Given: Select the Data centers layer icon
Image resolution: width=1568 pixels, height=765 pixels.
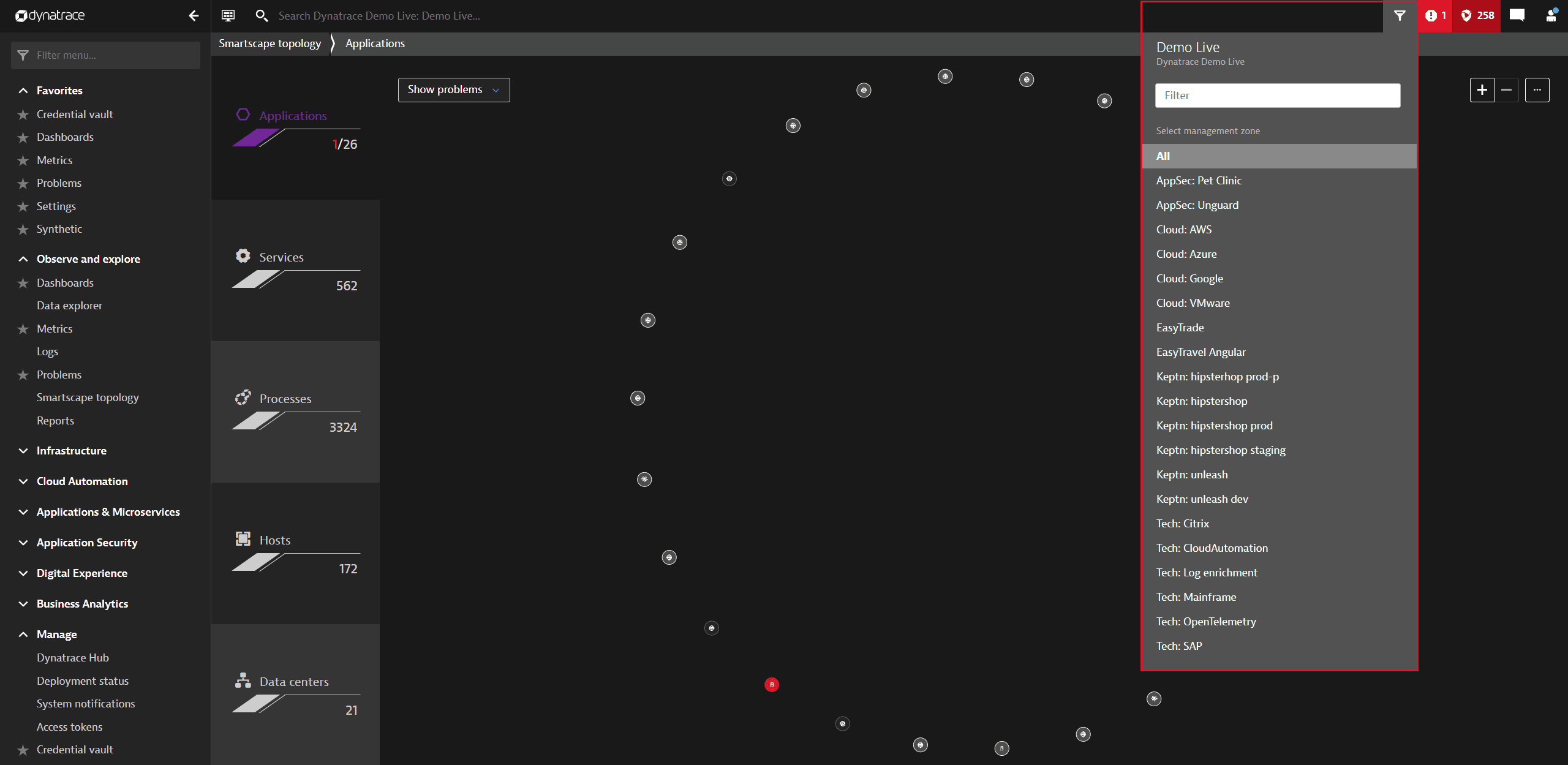Looking at the screenshot, I should [x=243, y=680].
